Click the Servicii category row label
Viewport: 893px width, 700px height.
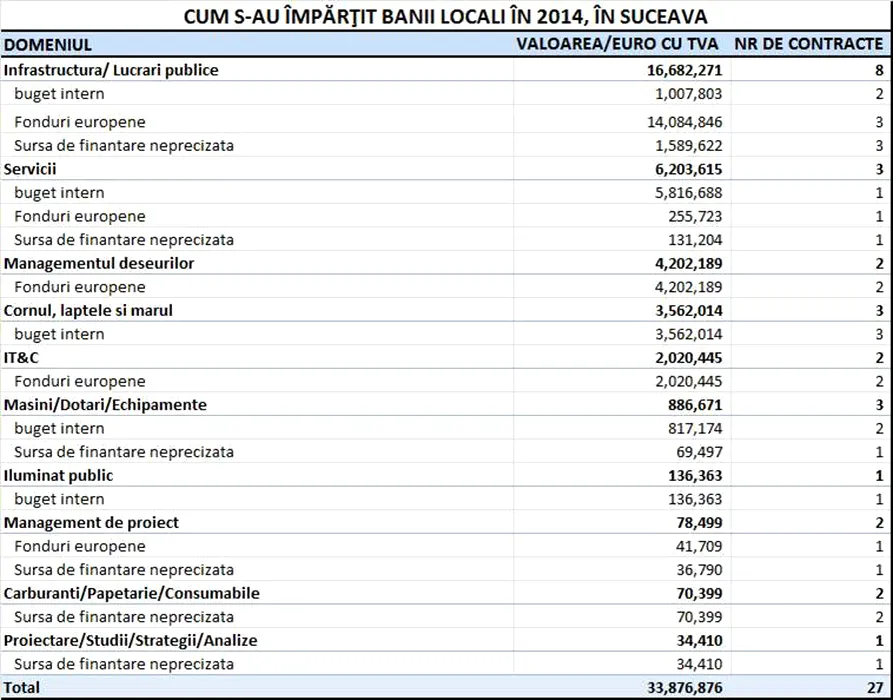pyautogui.click(x=31, y=169)
